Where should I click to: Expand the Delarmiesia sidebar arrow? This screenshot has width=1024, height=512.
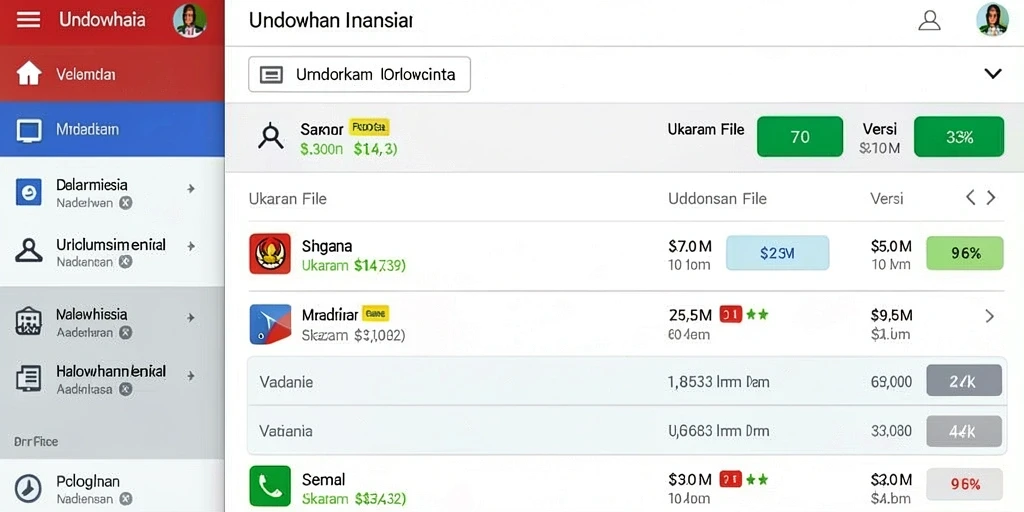pos(191,189)
